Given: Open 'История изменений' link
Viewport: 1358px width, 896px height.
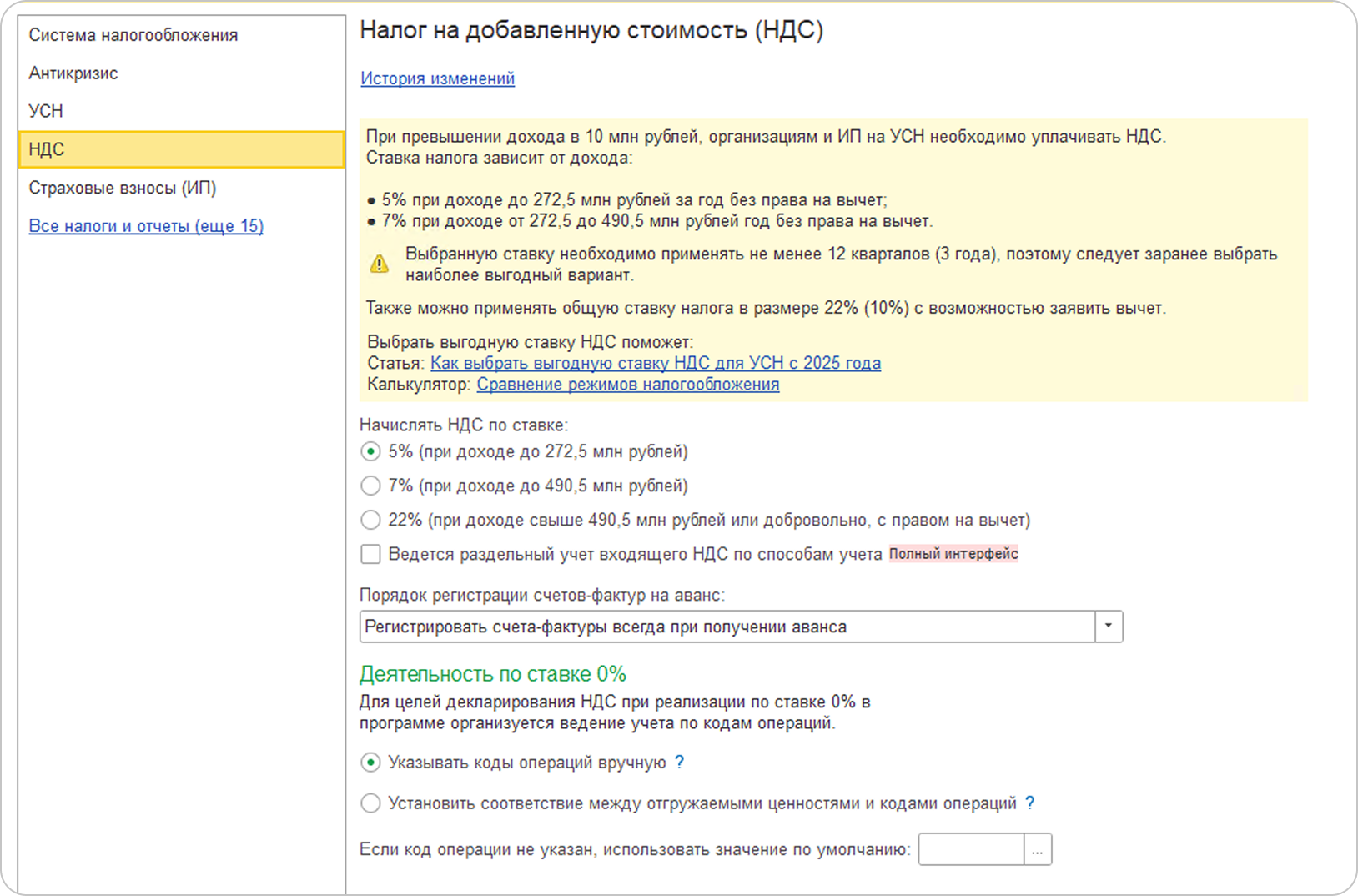Looking at the screenshot, I should point(437,78).
